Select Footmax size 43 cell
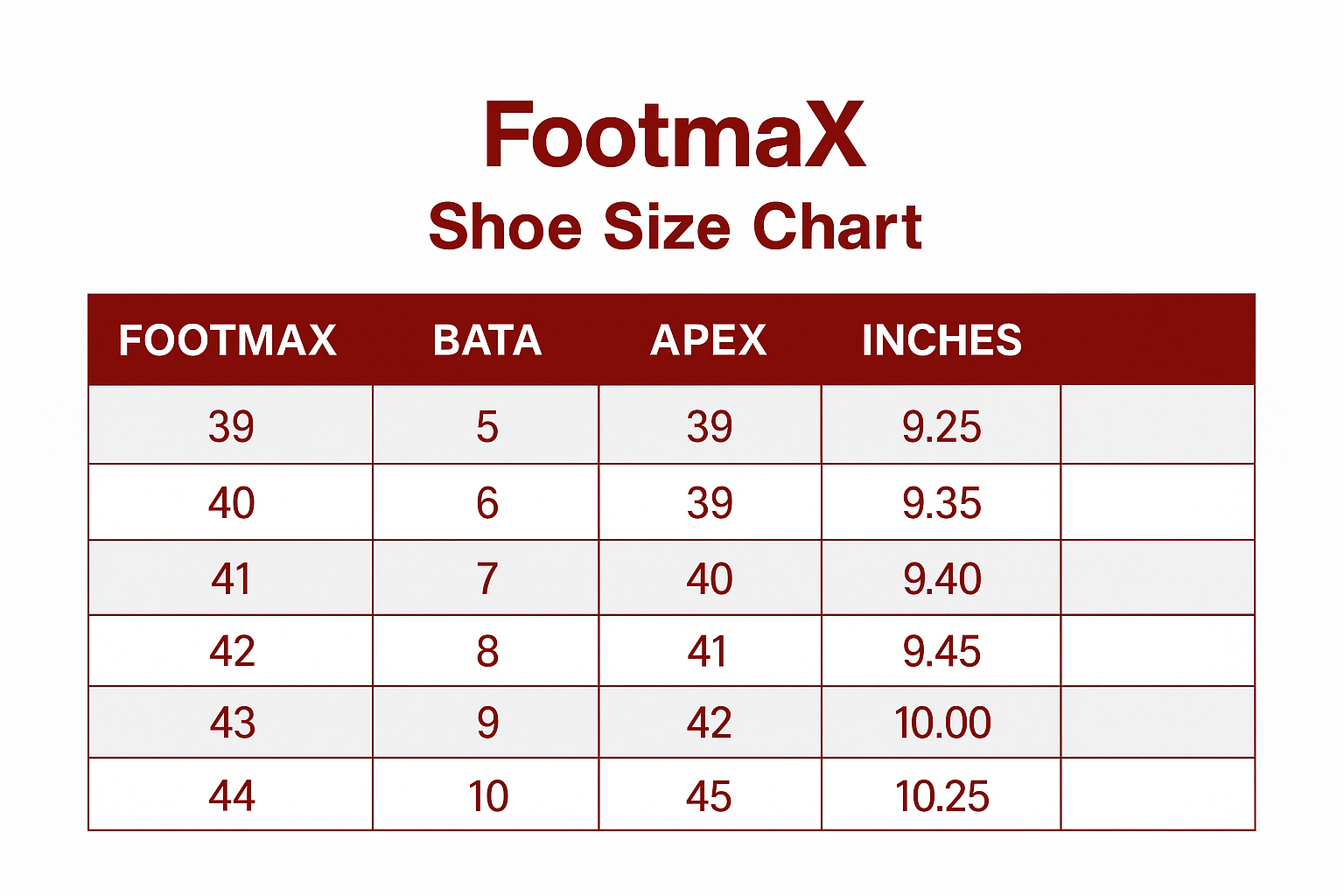The width and height of the screenshot is (1344, 896). click(x=232, y=724)
